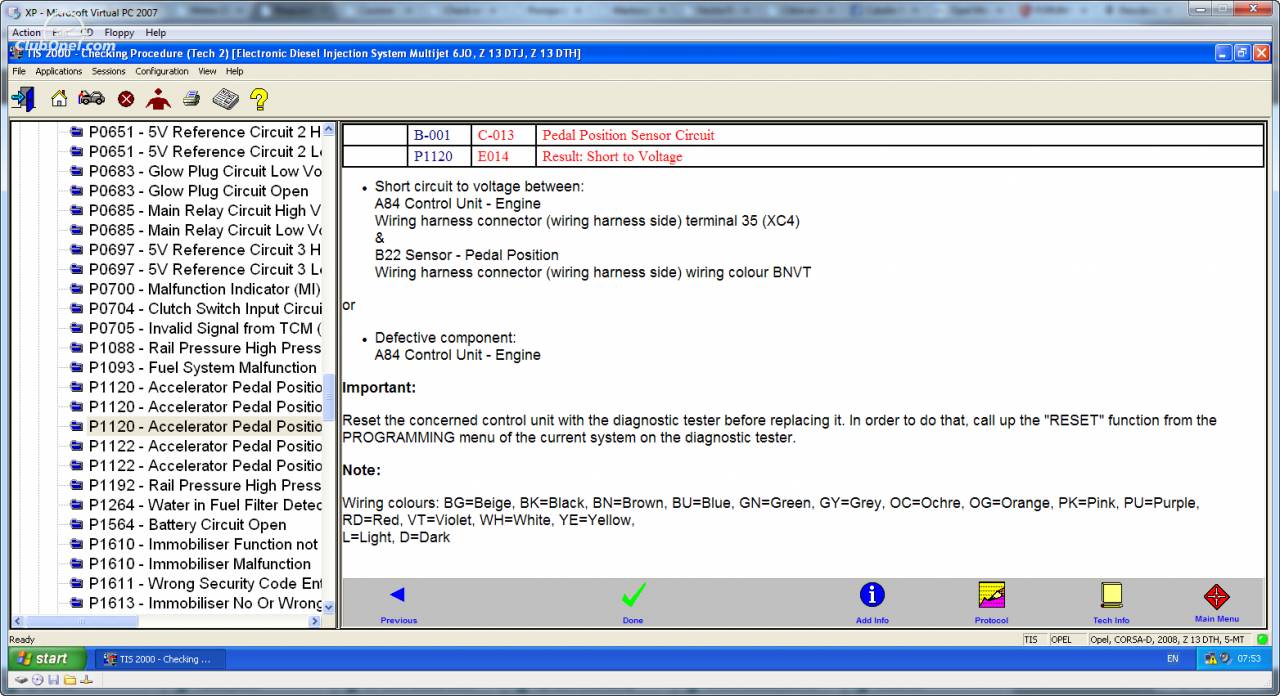The width and height of the screenshot is (1280, 696).
Task: Select P1264 Water in Fuel Filter entry
Action: coord(196,505)
